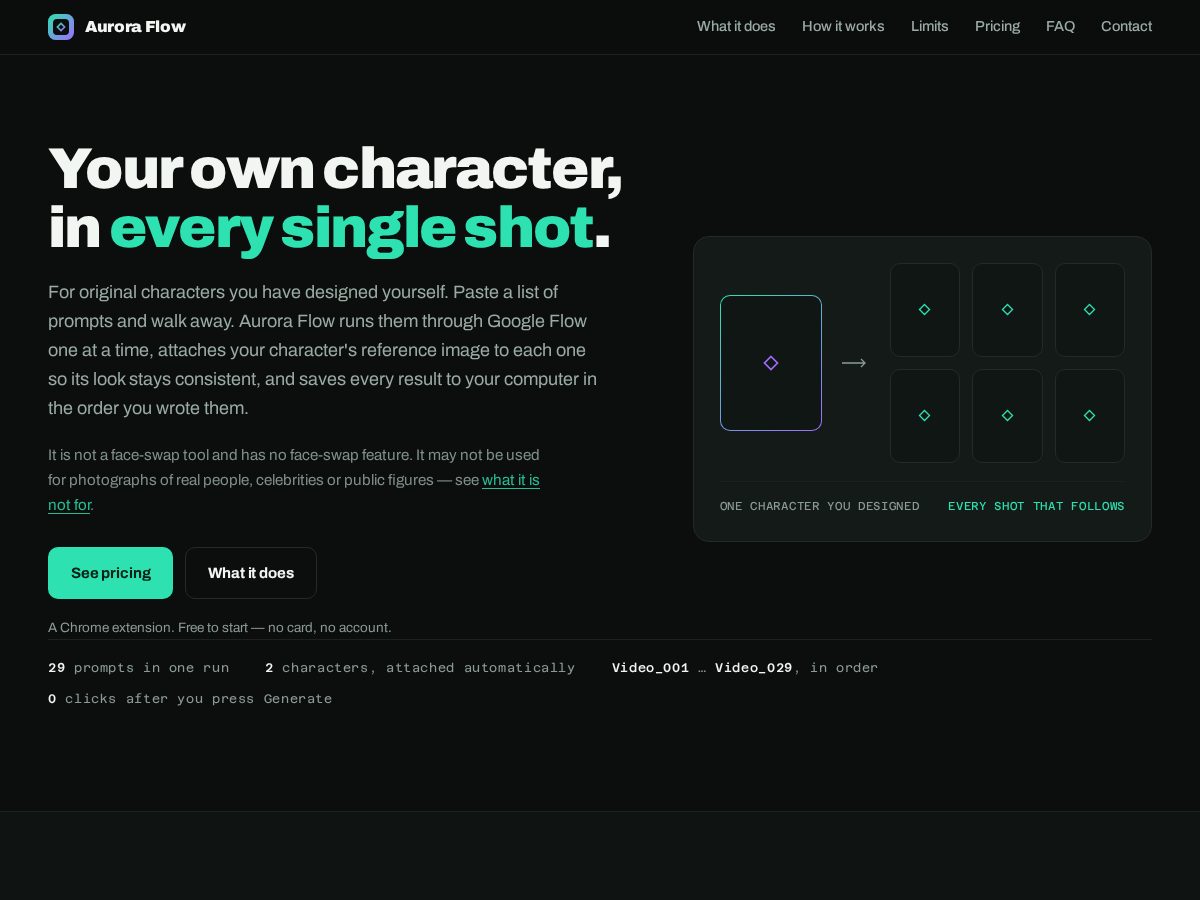
Task: Click 'ONE CHARACTER YOU DESIGNED' caption
Action: pos(820,506)
